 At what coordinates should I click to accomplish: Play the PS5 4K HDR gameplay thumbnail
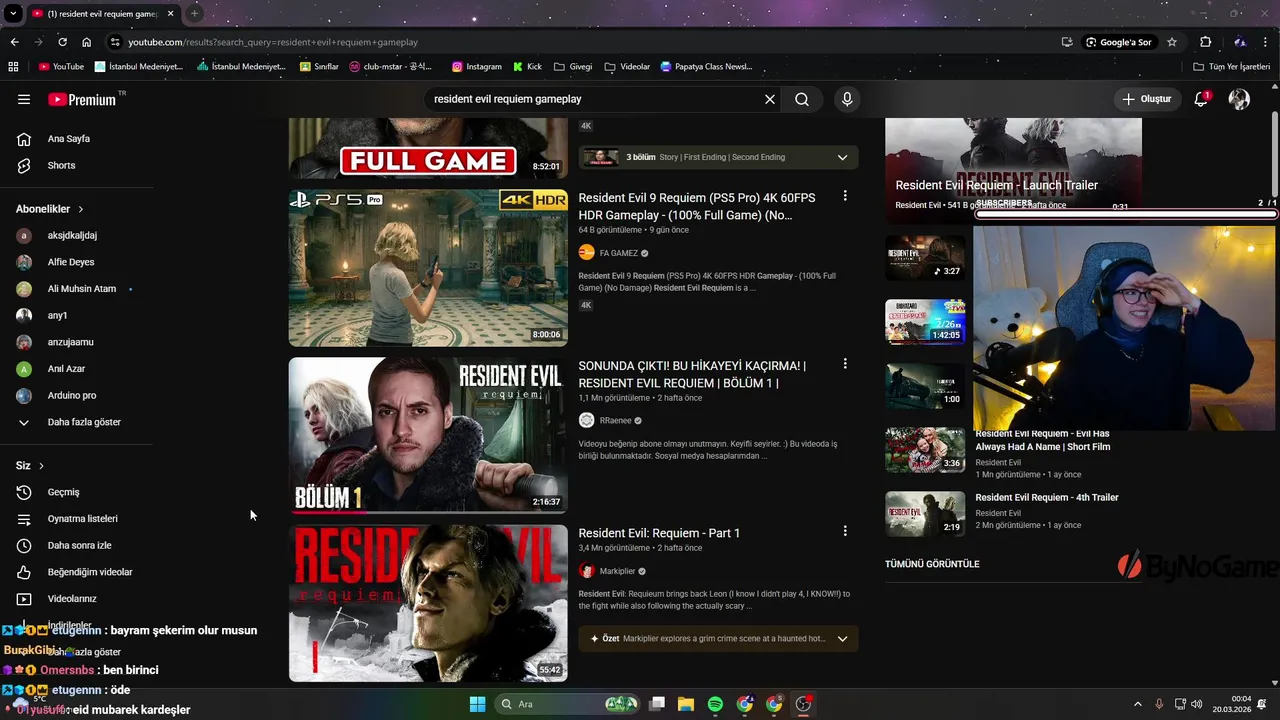click(428, 268)
